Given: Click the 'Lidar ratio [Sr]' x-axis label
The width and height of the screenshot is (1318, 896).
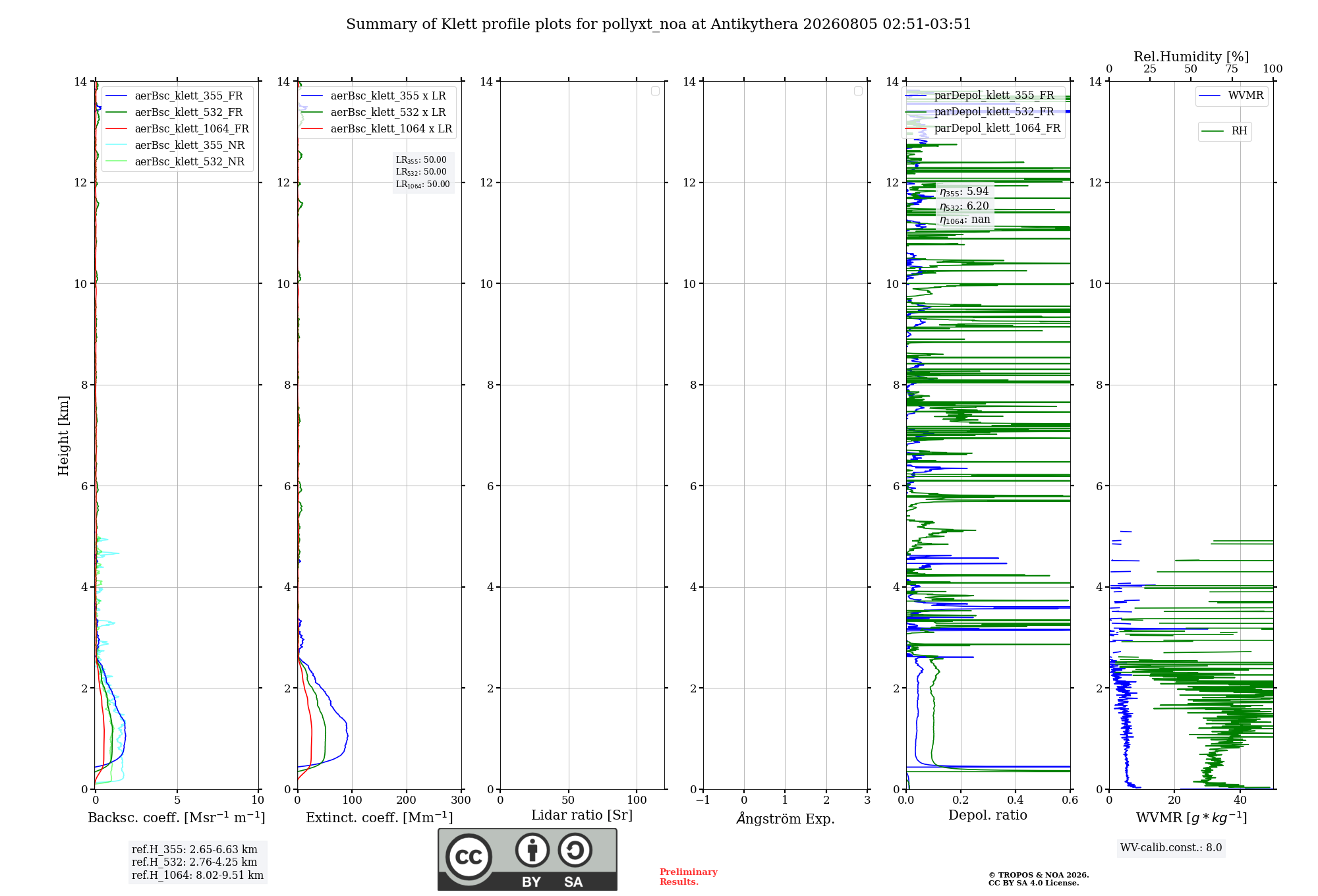Looking at the screenshot, I should point(582,816).
